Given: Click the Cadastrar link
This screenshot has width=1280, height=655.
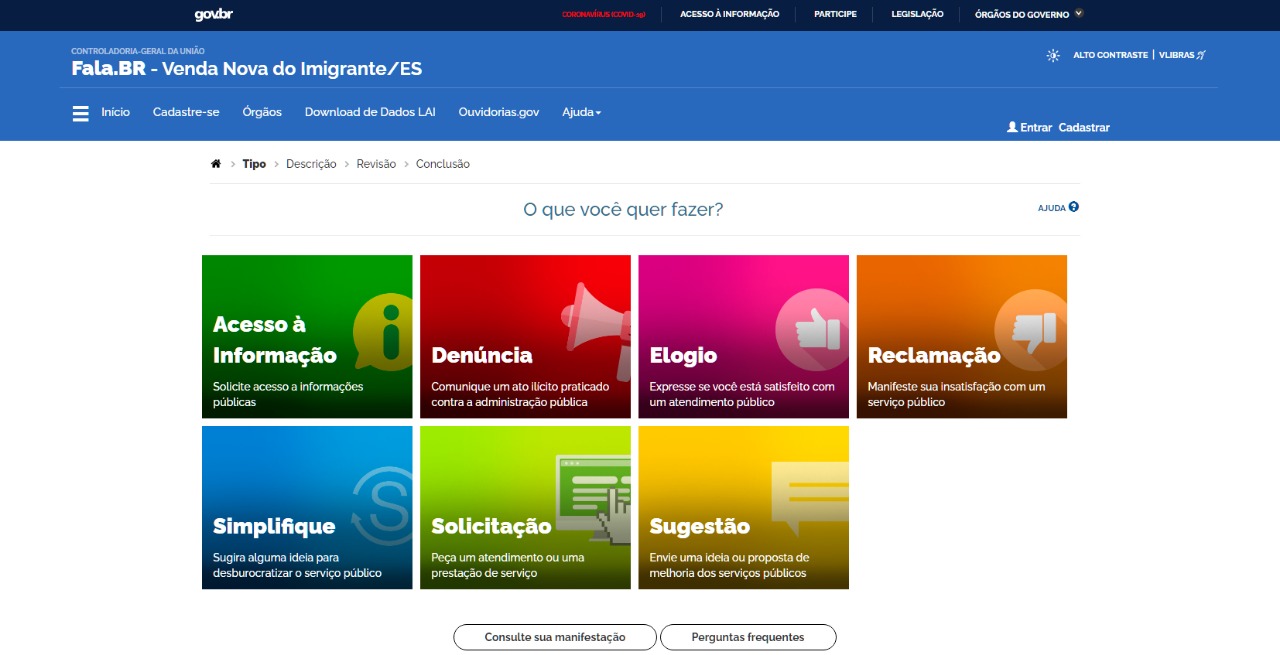Looking at the screenshot, I should pyautogui.click(x=1084, y=127).
